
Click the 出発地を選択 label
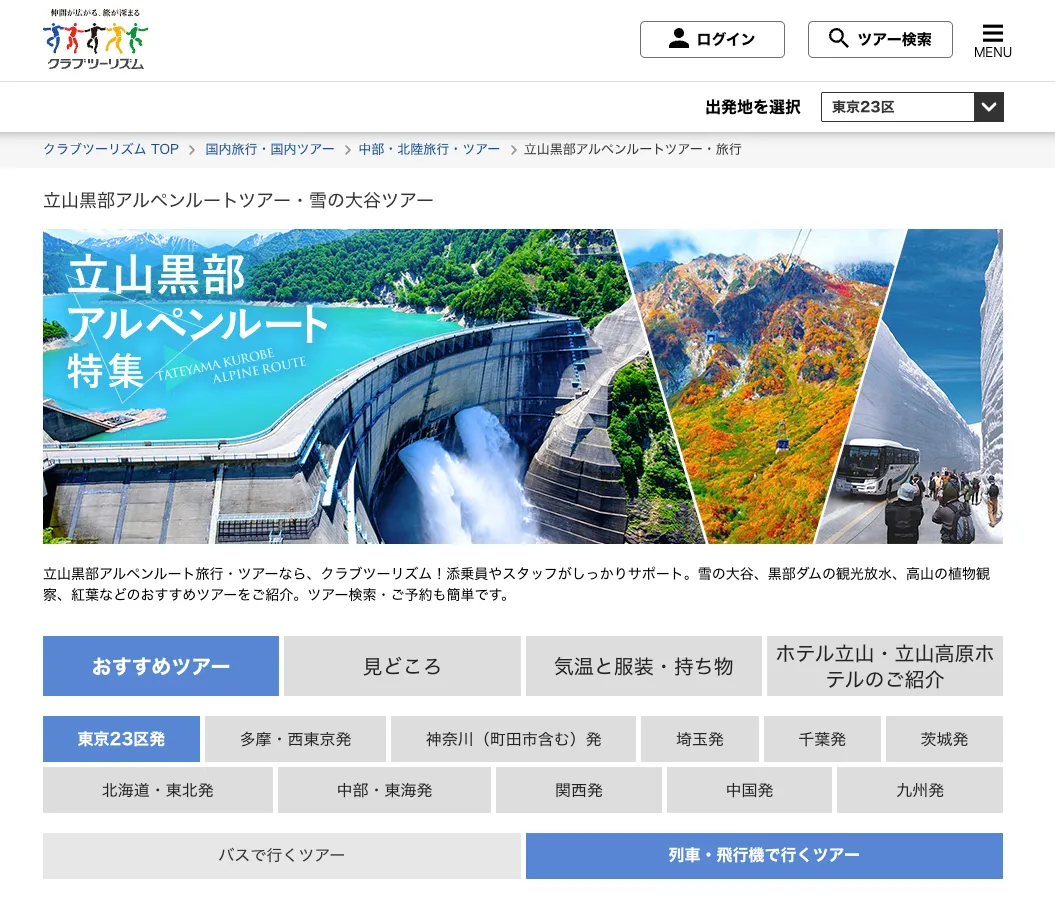pyautogui.click(x=753, y=107)
